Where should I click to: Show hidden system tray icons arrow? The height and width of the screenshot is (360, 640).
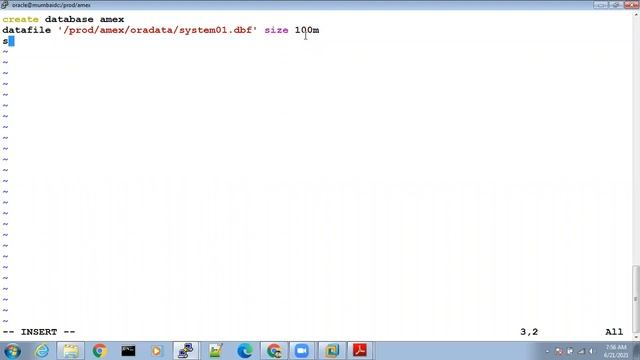(x=547, y=351)
